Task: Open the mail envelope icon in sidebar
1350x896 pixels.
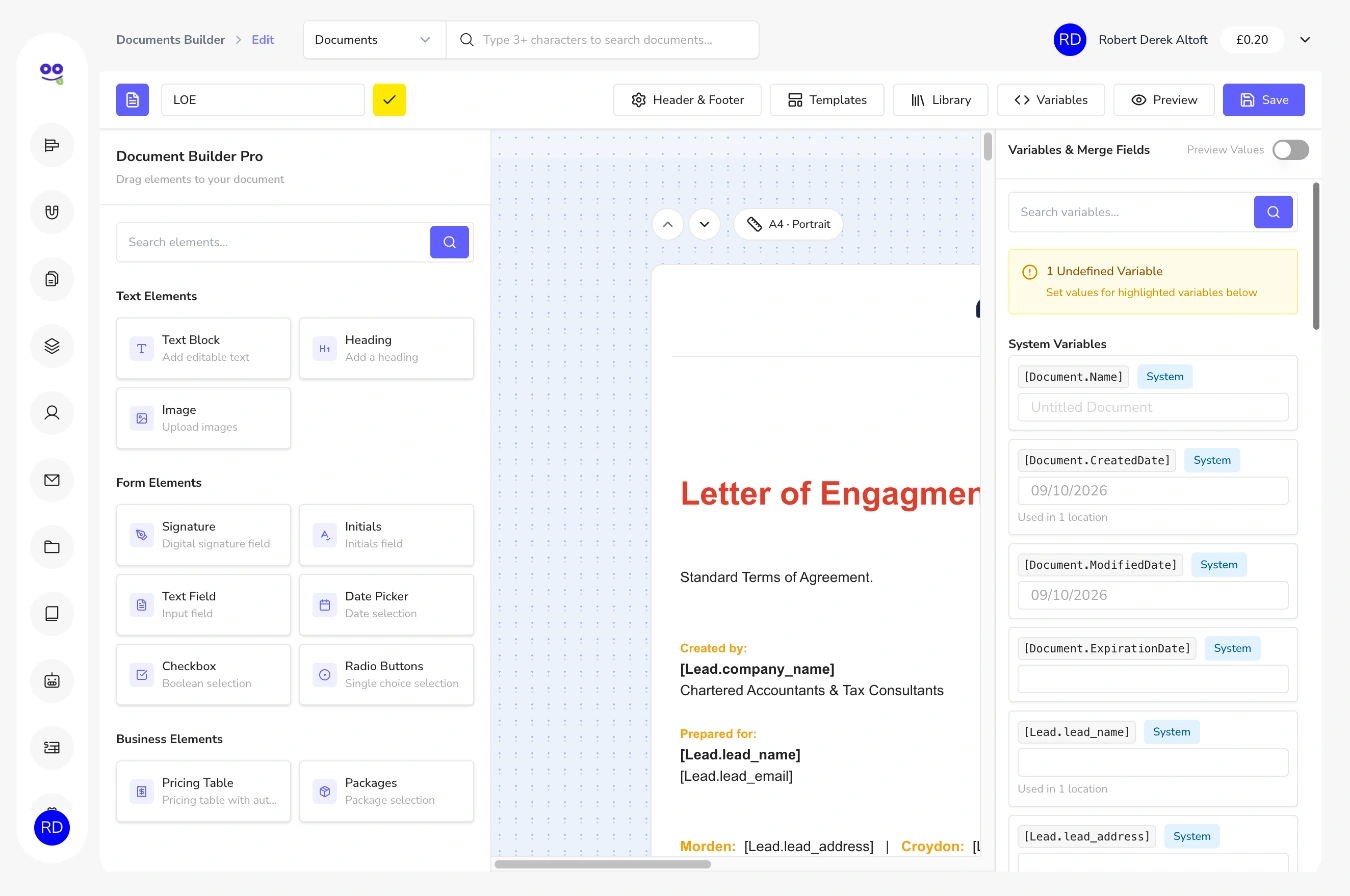Action: pos(52,480)
